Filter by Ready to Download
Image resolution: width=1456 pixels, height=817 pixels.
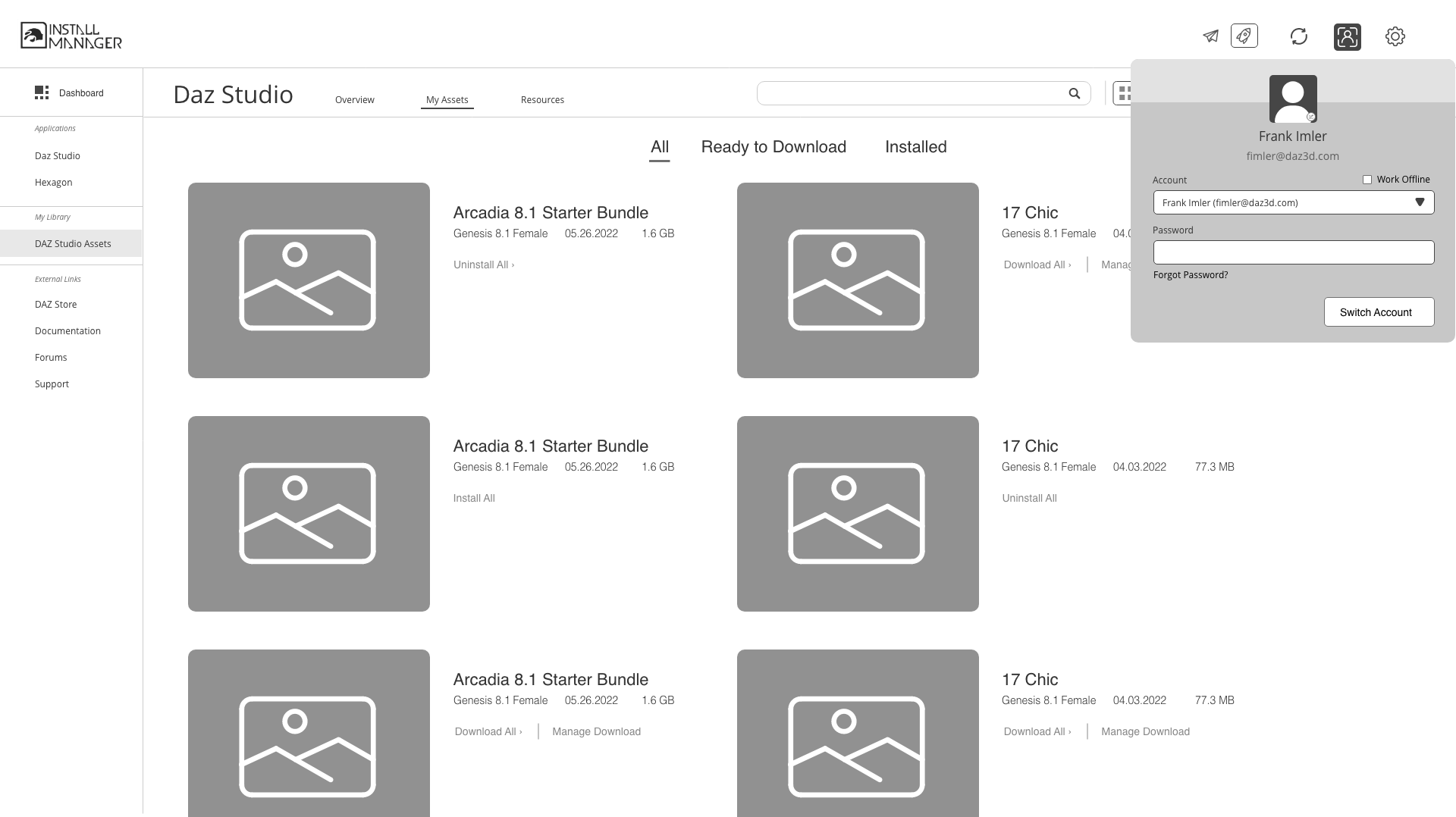click(x=773, y=147)
